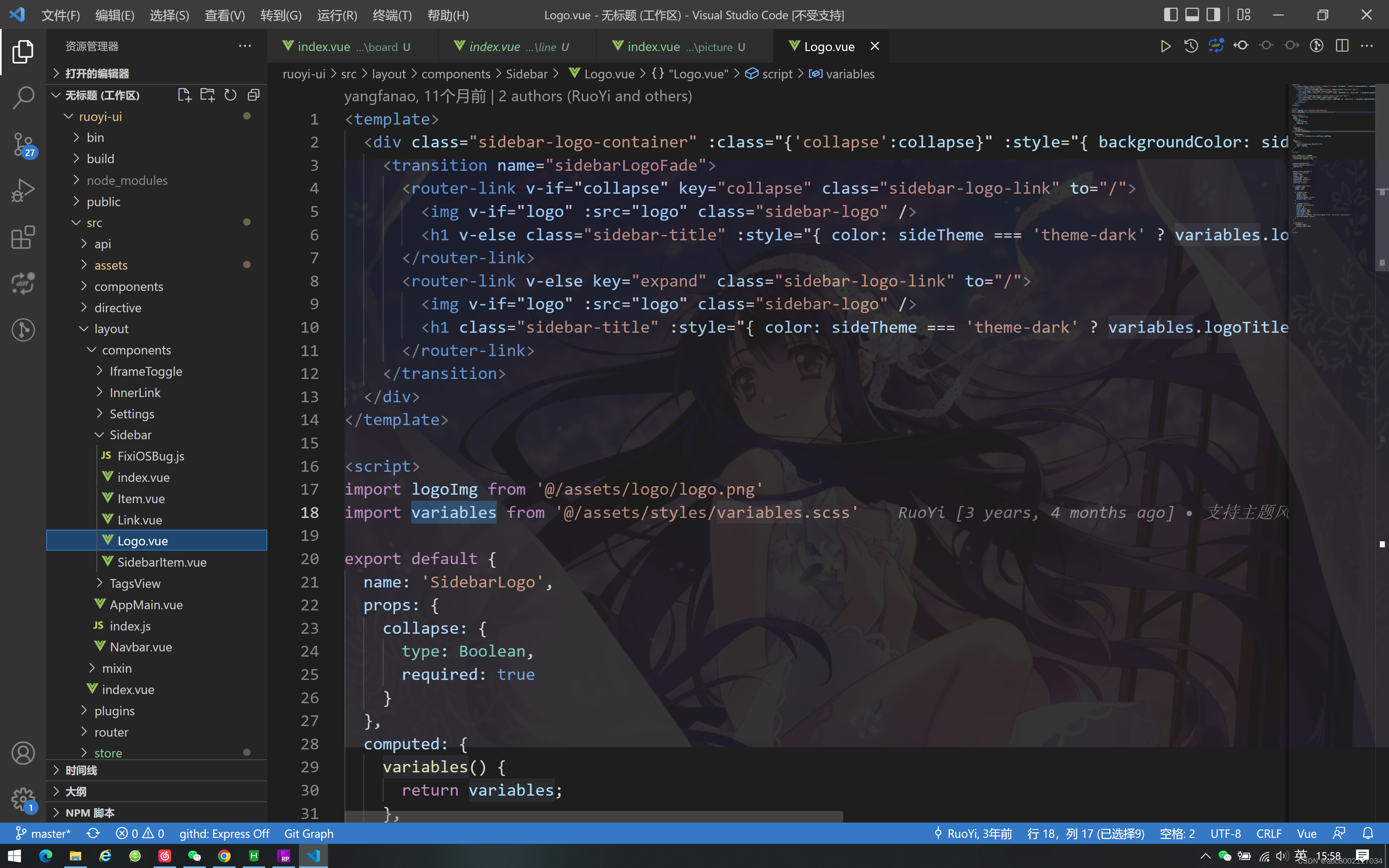Open the Explorer view in activity bar
This screenshot has width=1389, height=868.
(23, 52)
